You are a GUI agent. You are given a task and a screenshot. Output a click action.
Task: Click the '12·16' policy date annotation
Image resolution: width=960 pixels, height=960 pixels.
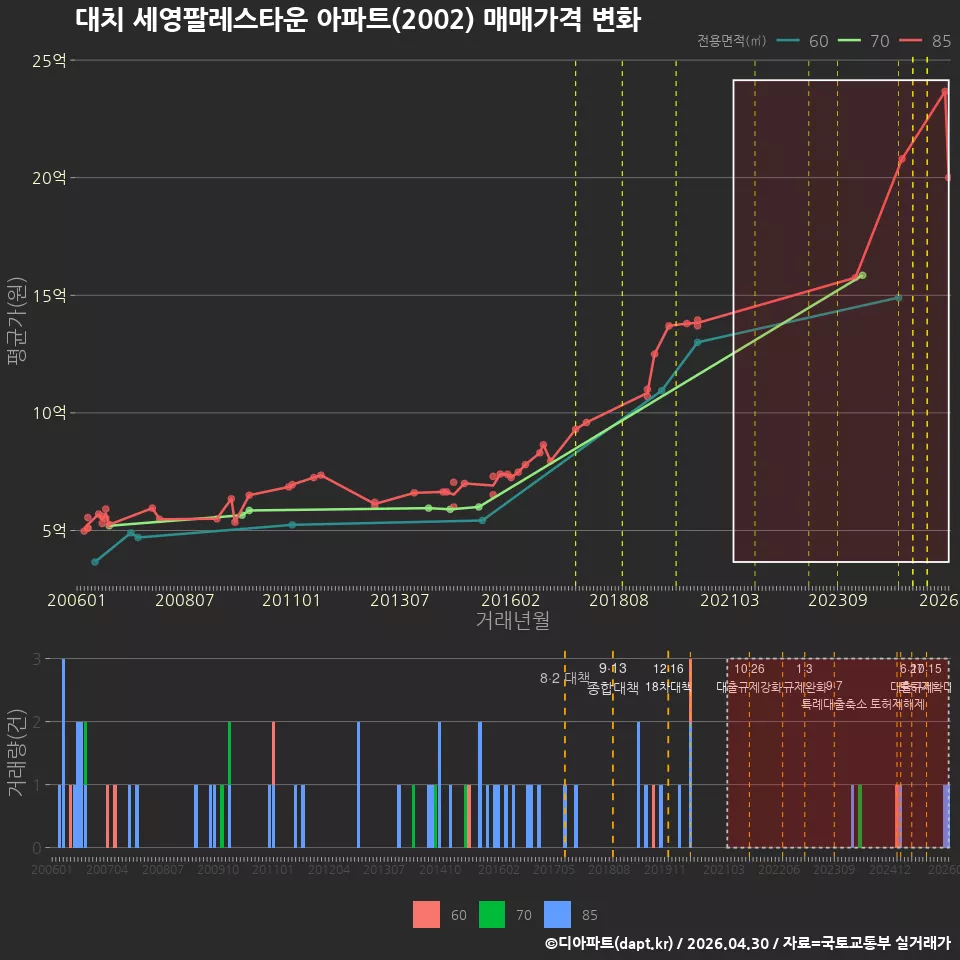coord(668,669)
